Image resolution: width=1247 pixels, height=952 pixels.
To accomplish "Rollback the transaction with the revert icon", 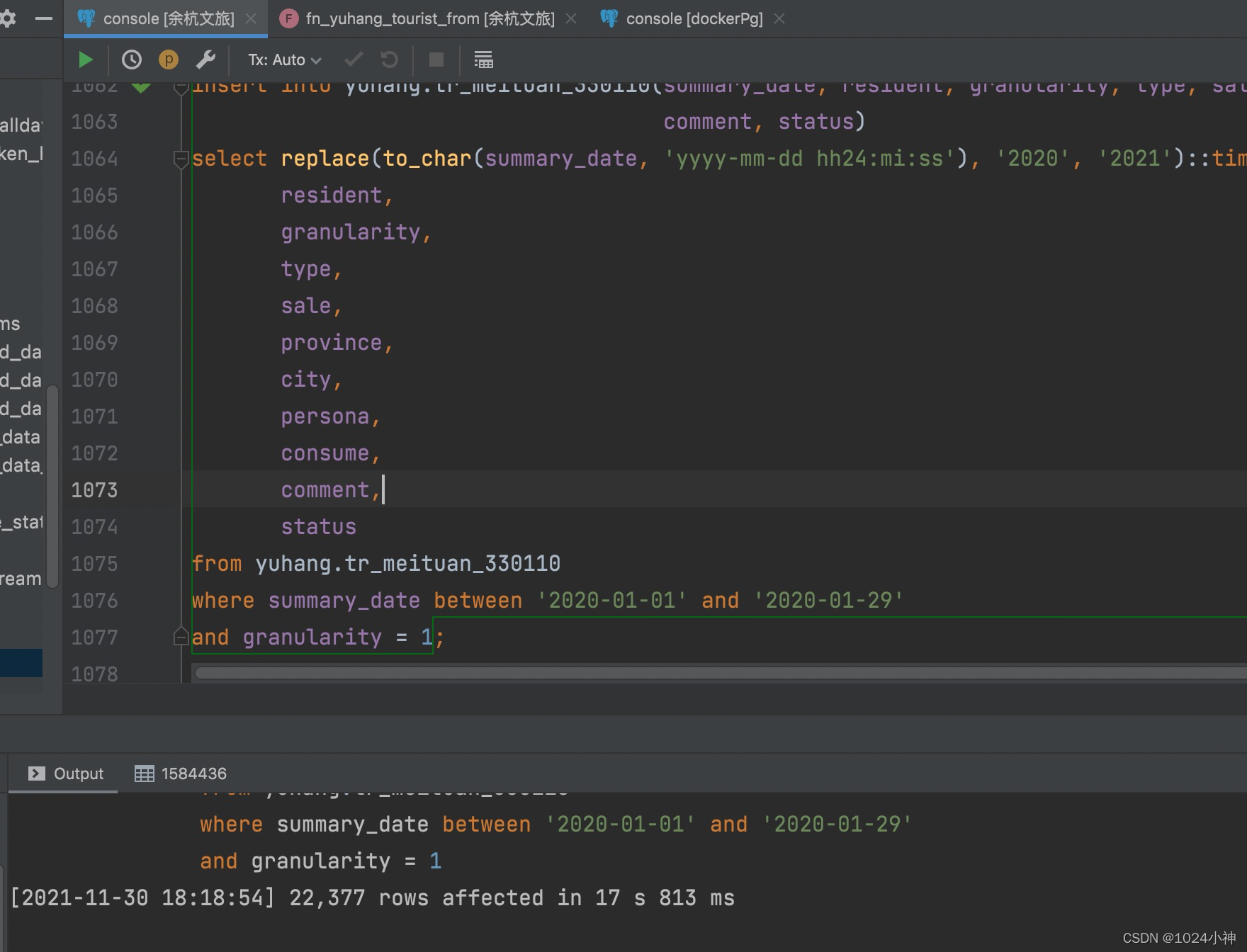I will [388, 59].
